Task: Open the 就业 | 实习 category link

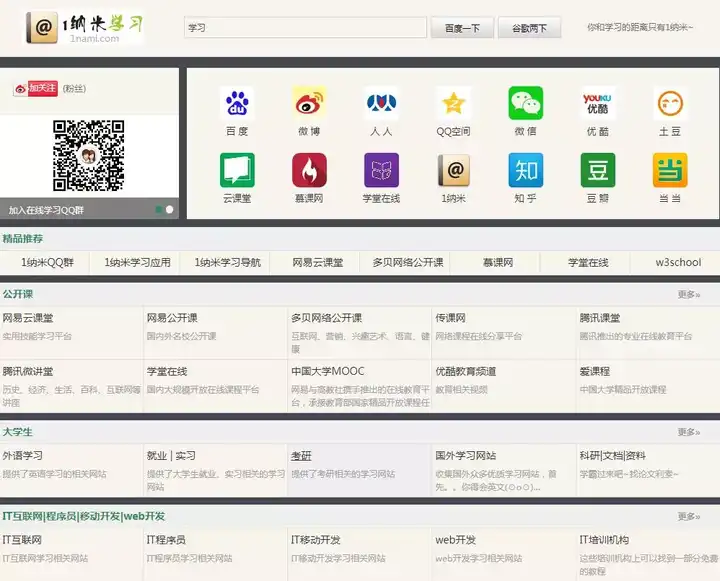Action: pyautogui.click(x=171, y=456)
